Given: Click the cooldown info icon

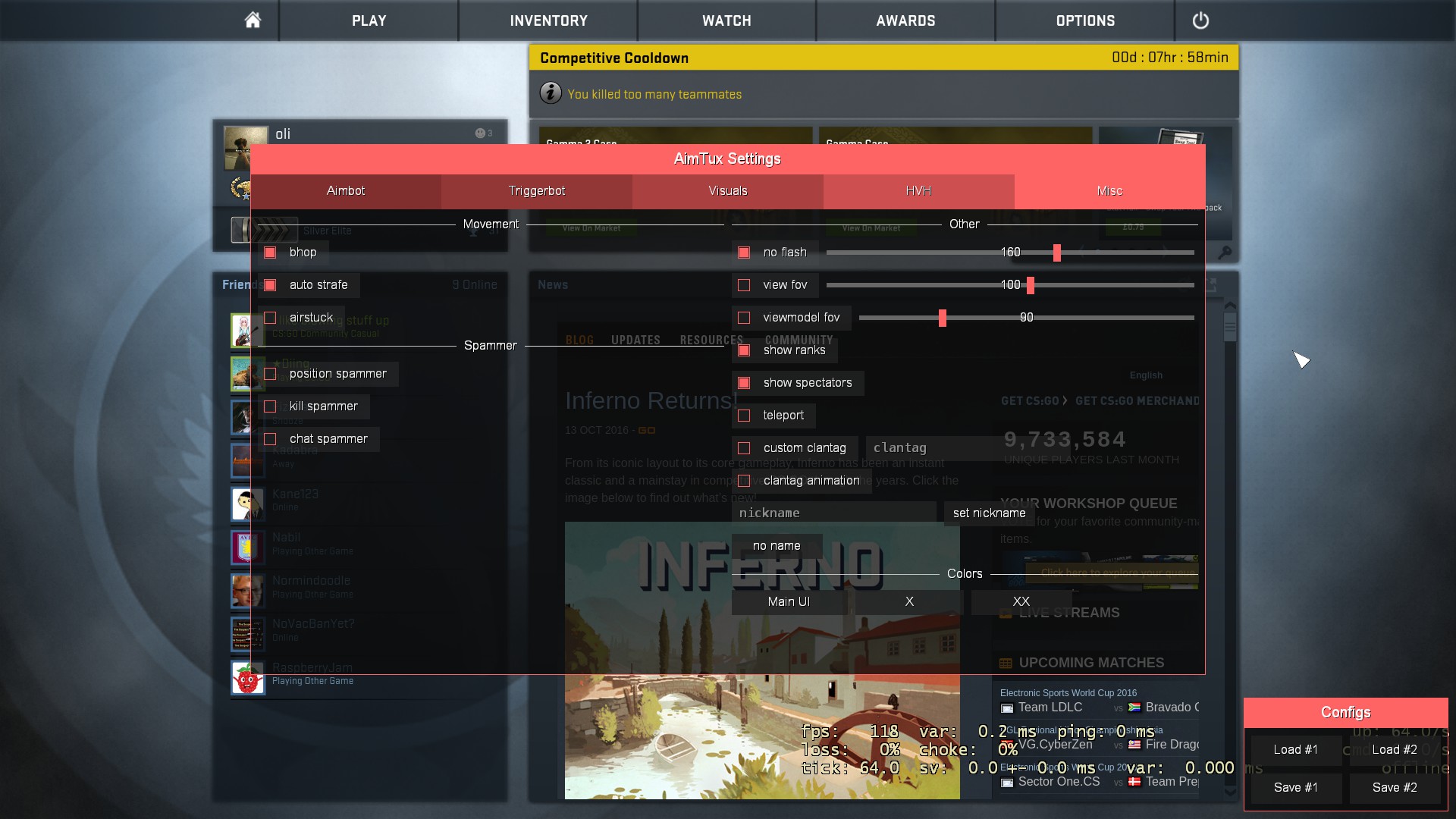Looking at the screenshot, I should tap(551, 93).
